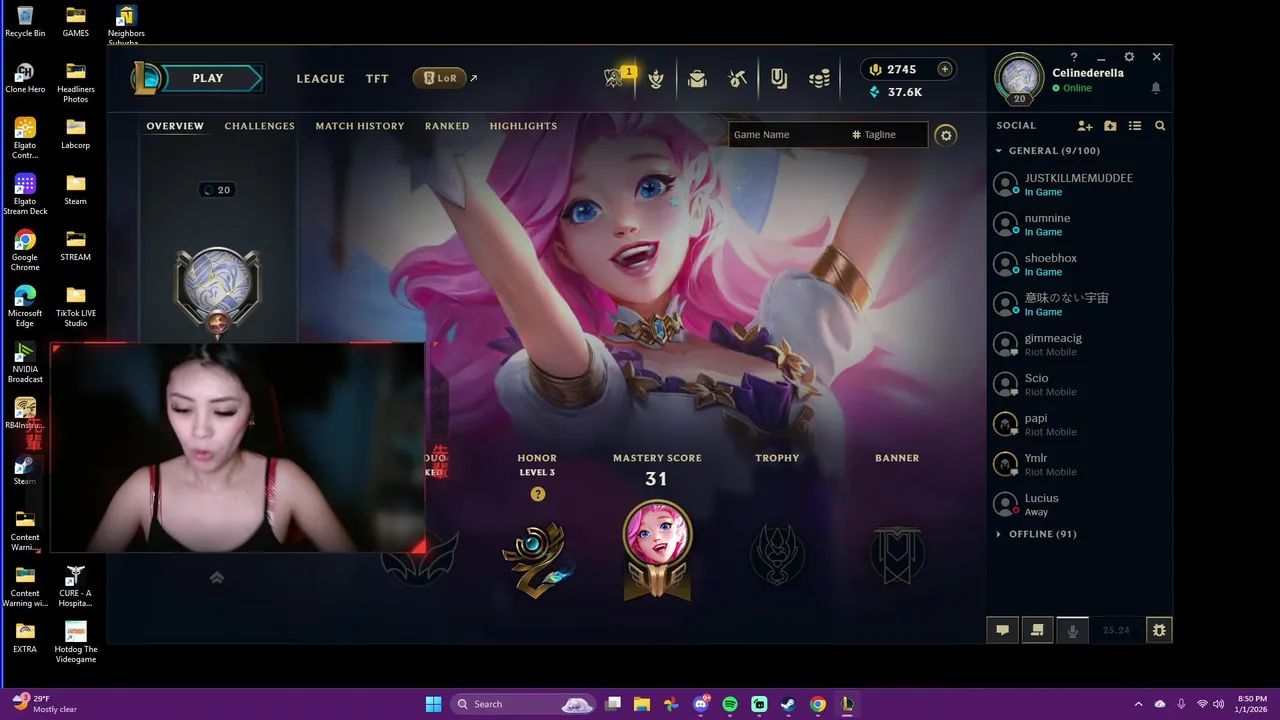Open the Your Shop cards icon
Viewport: 1280px width, 720px height.
(x=777, y=78)
